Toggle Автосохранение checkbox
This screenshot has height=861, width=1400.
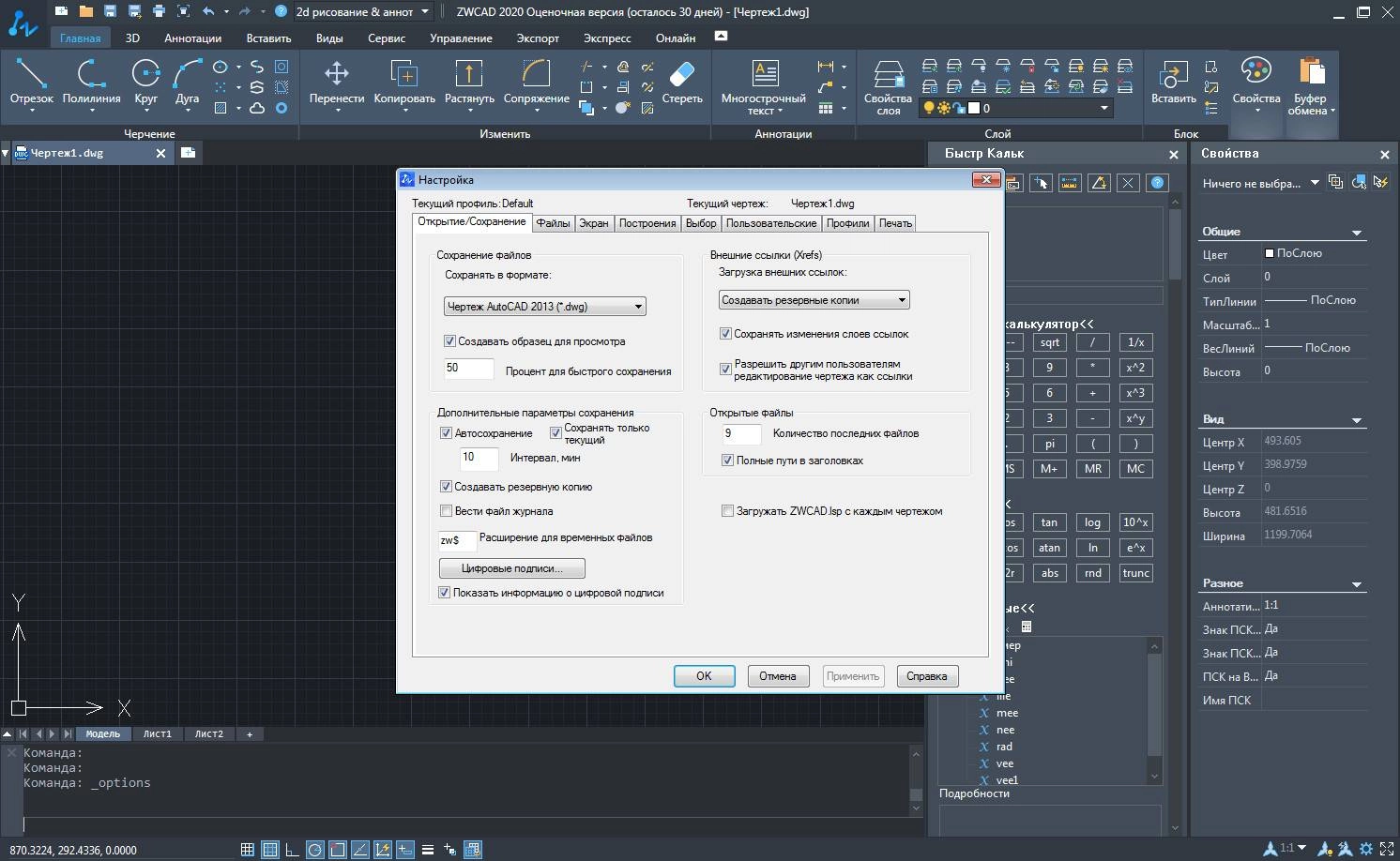click(446, 433)
